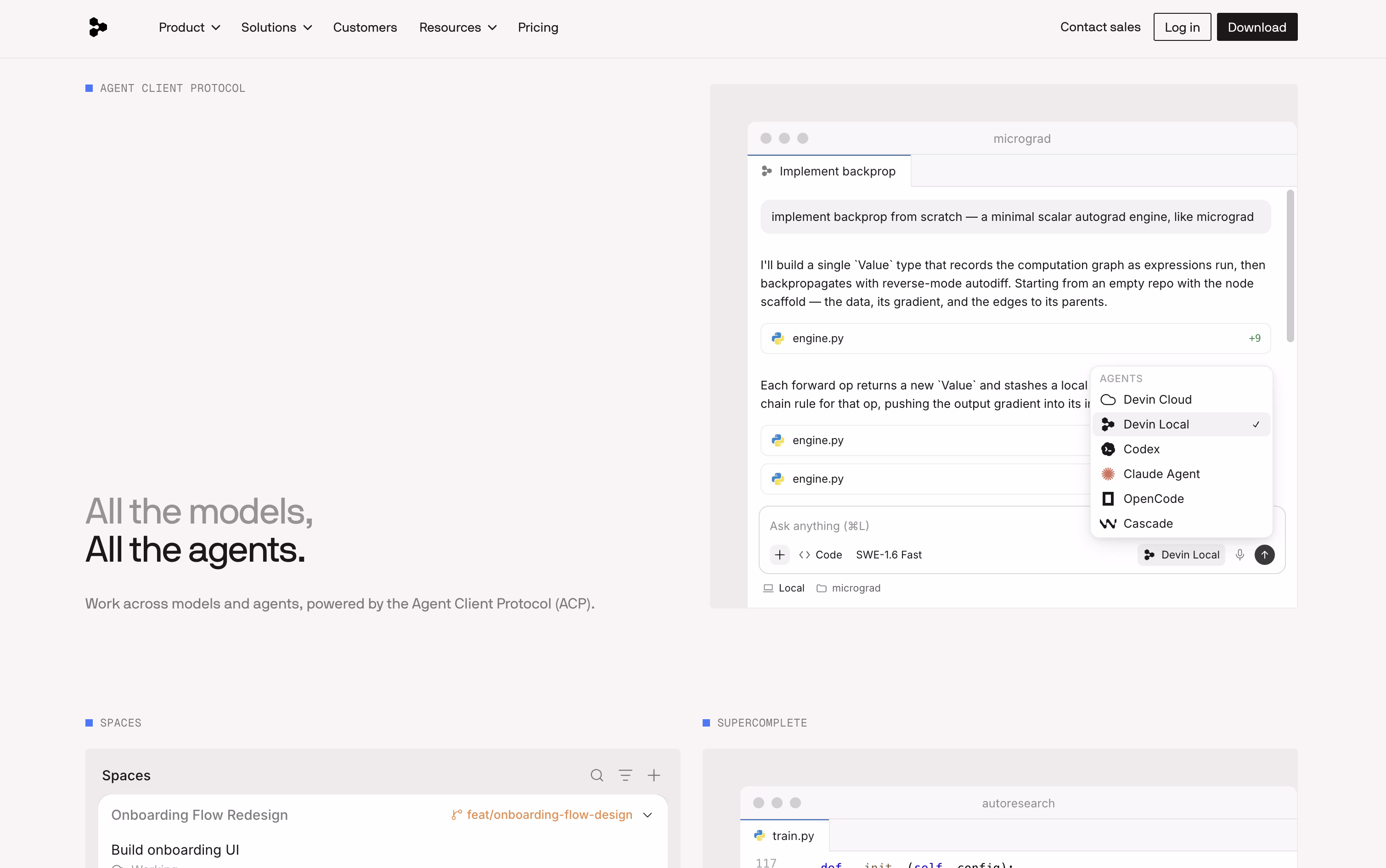Choose Claude Agent from the agents list
1386x868 pixels.
1181,473
